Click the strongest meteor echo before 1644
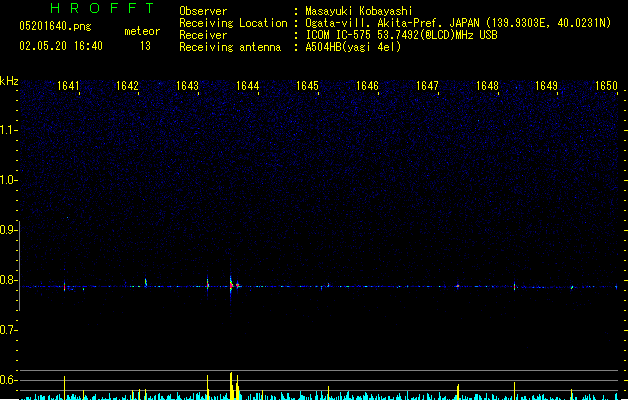 click(x=231, y=285)
